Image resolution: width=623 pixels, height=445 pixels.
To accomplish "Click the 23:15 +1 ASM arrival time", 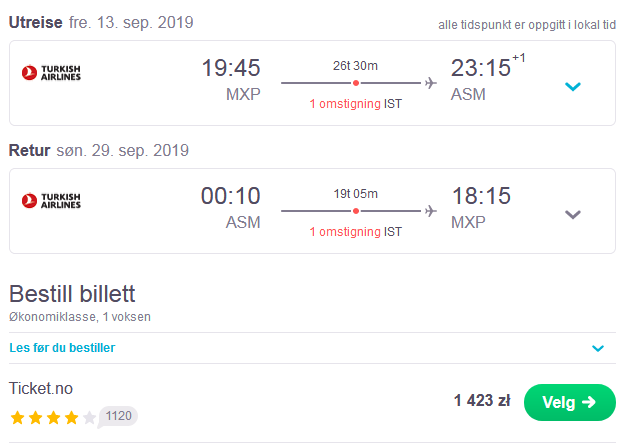I will 488,78.
